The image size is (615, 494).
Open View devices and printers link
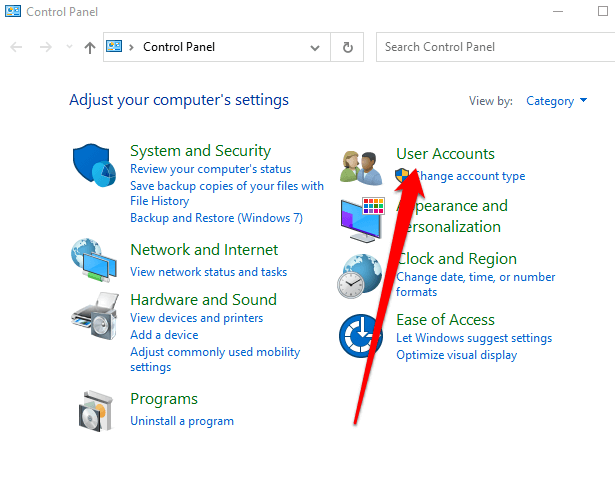(196, 318)
